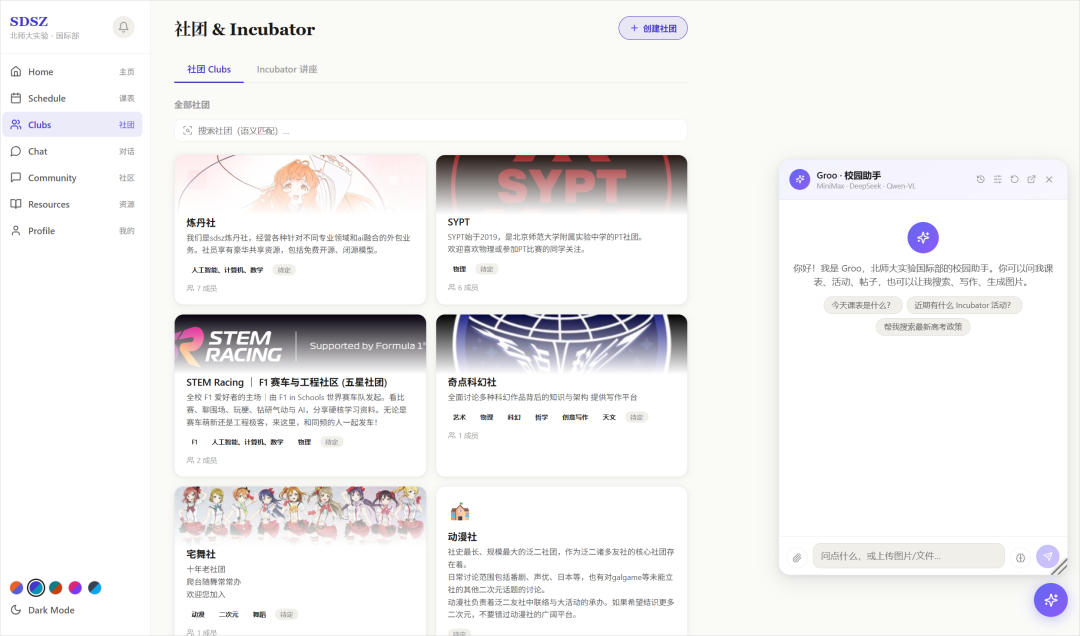Go to Home in the sidebar

[x=72, y=72]
